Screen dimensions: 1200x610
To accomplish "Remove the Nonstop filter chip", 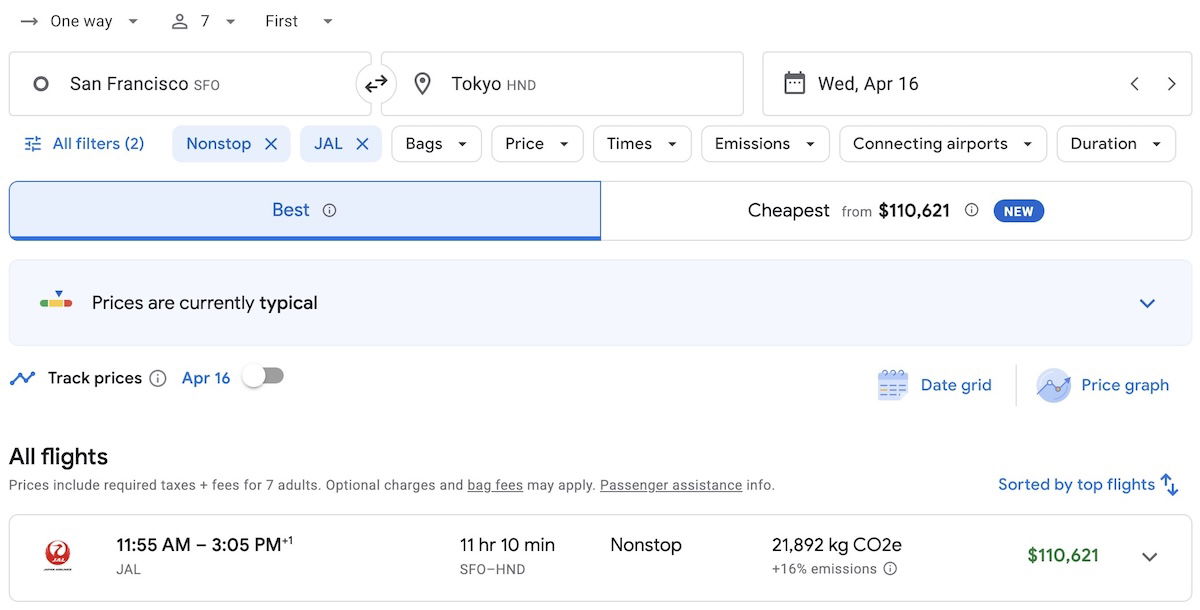I will [271, 144].
